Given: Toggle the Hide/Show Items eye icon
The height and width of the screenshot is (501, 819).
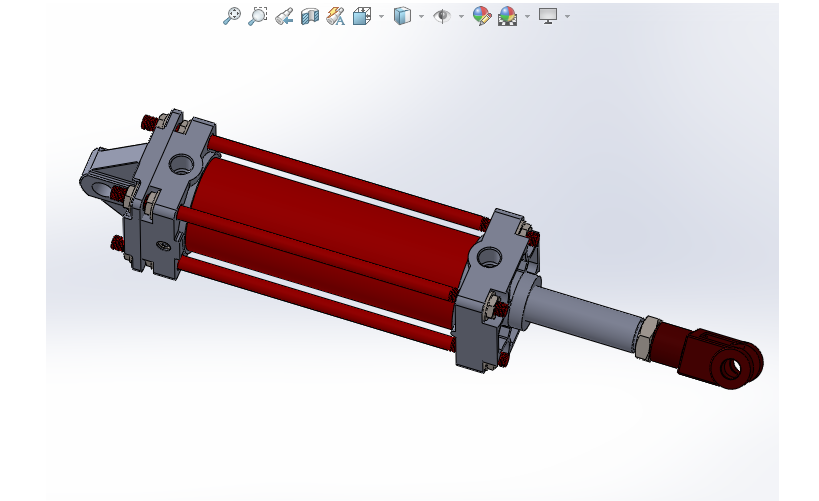Looking at the screenshot, I should pos(442,16).
